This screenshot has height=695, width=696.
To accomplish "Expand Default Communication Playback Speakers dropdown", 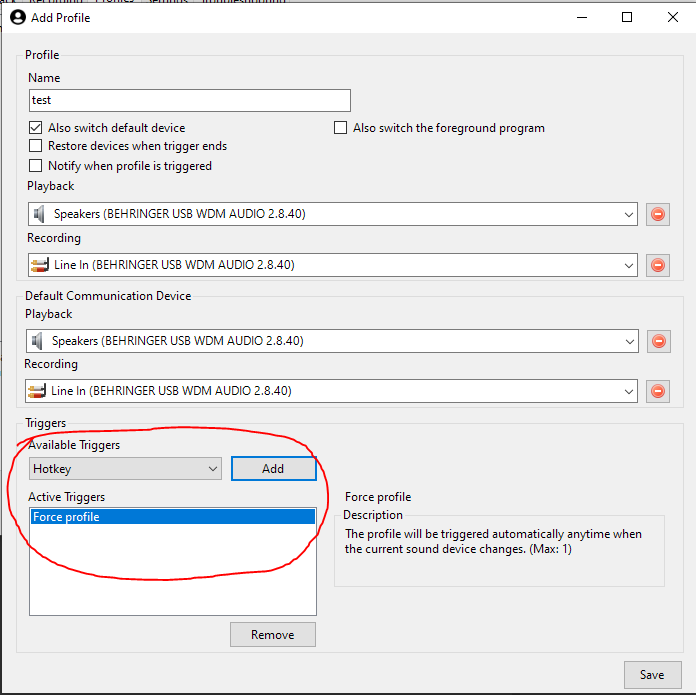I will click(x=332, y=341).
